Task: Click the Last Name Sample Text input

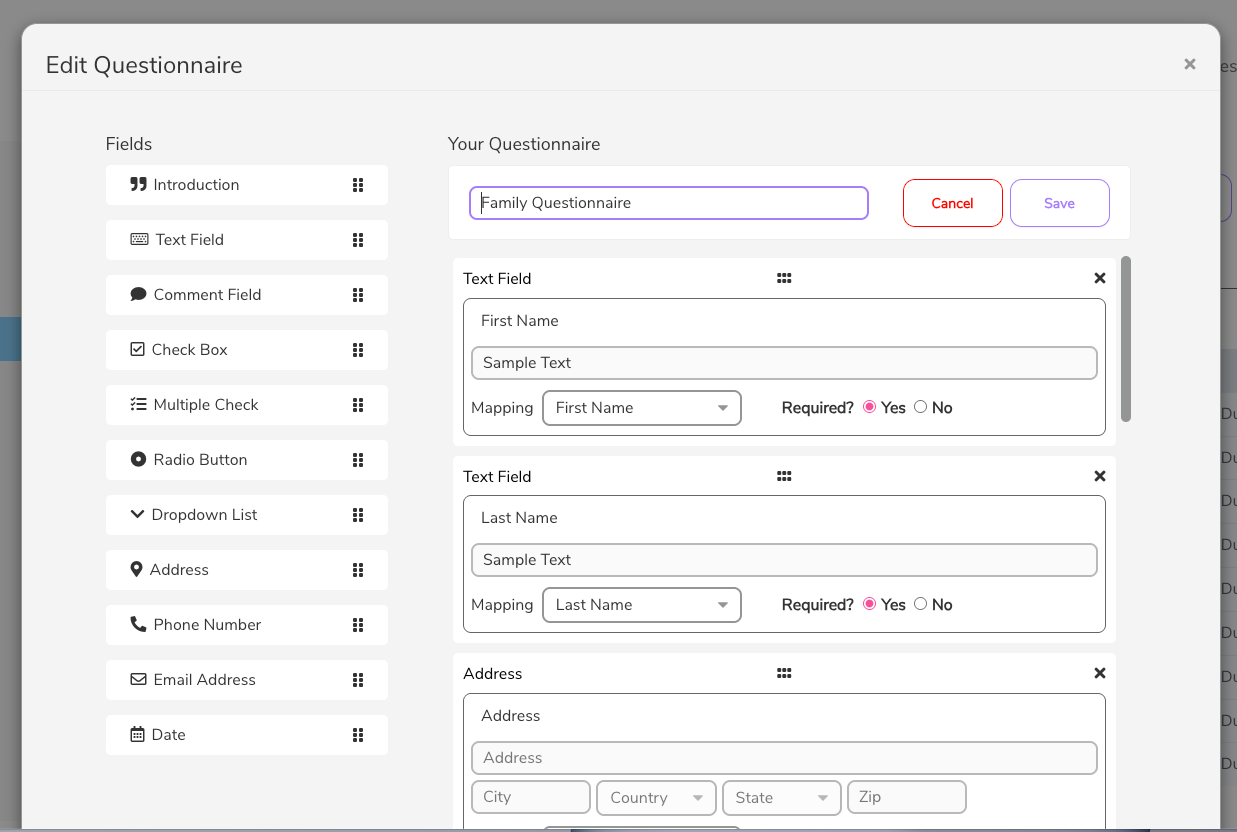Action: [x=784, y=560]
